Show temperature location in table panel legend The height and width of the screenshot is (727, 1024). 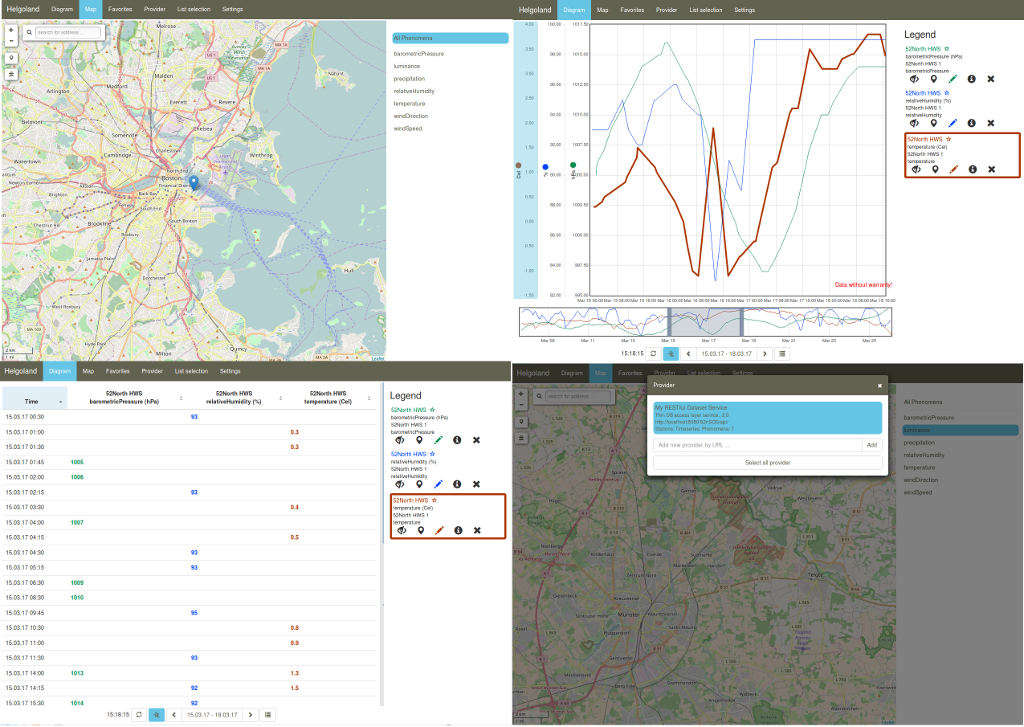pos(421,530)
